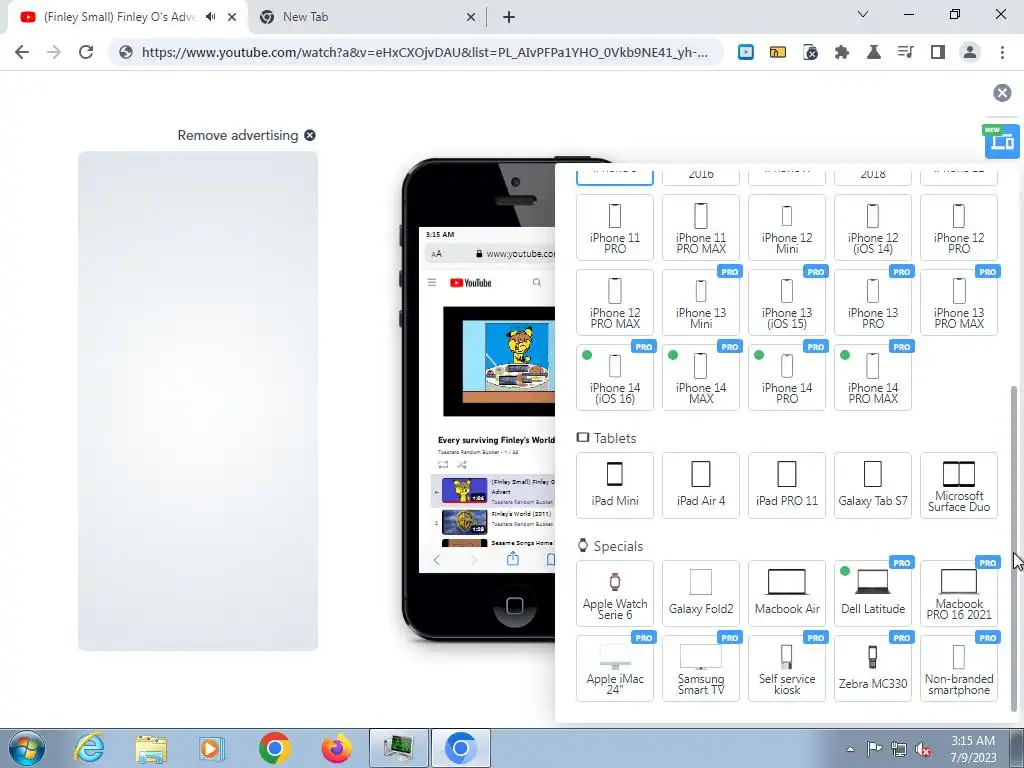Click Remove advertising link

click(246, 135)
